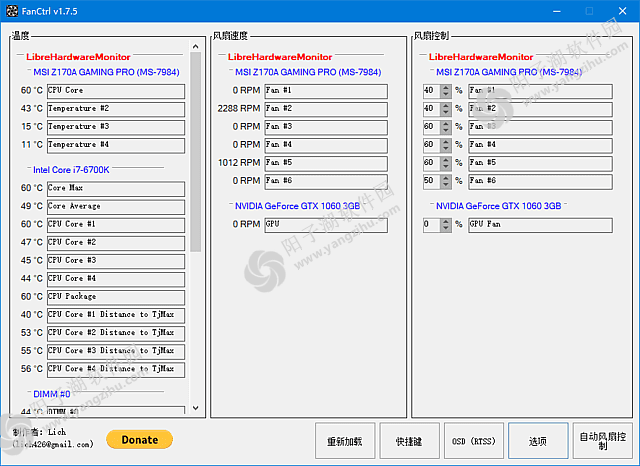
Task: Increase Fan #5 control percentage with up arrow
Action: (446, 159)
